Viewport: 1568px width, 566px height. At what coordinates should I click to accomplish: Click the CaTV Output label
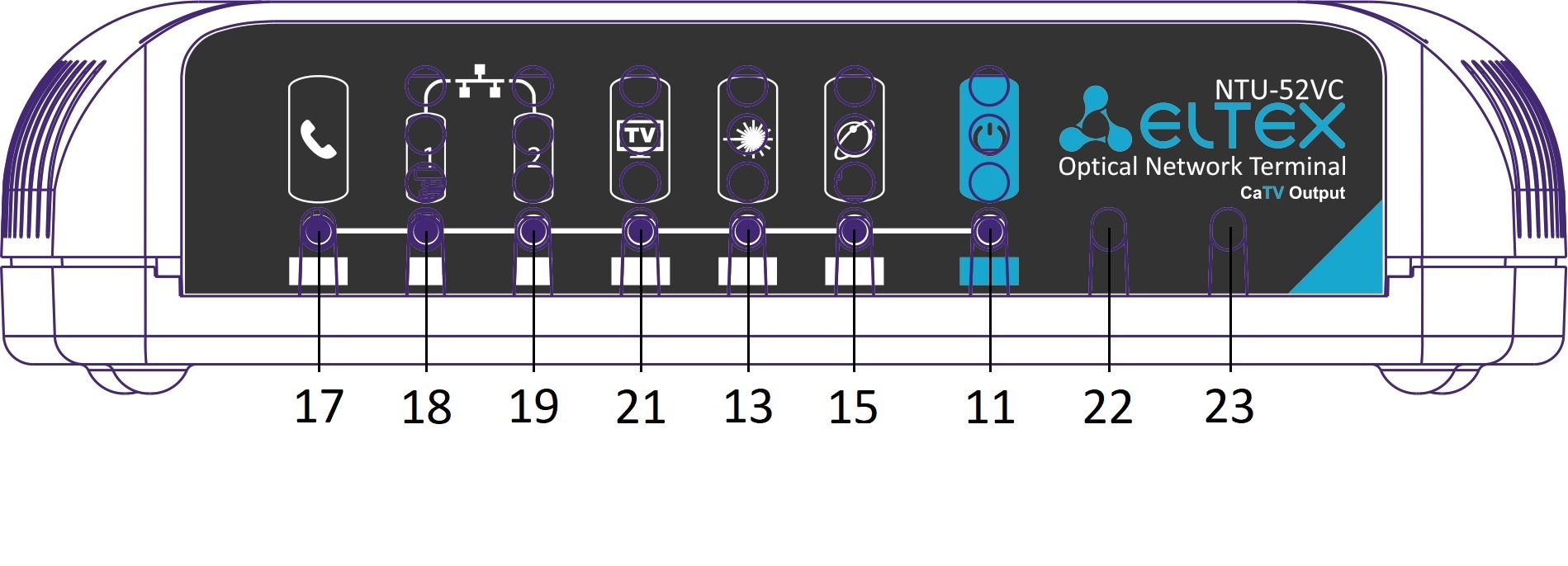(1292, 193)
